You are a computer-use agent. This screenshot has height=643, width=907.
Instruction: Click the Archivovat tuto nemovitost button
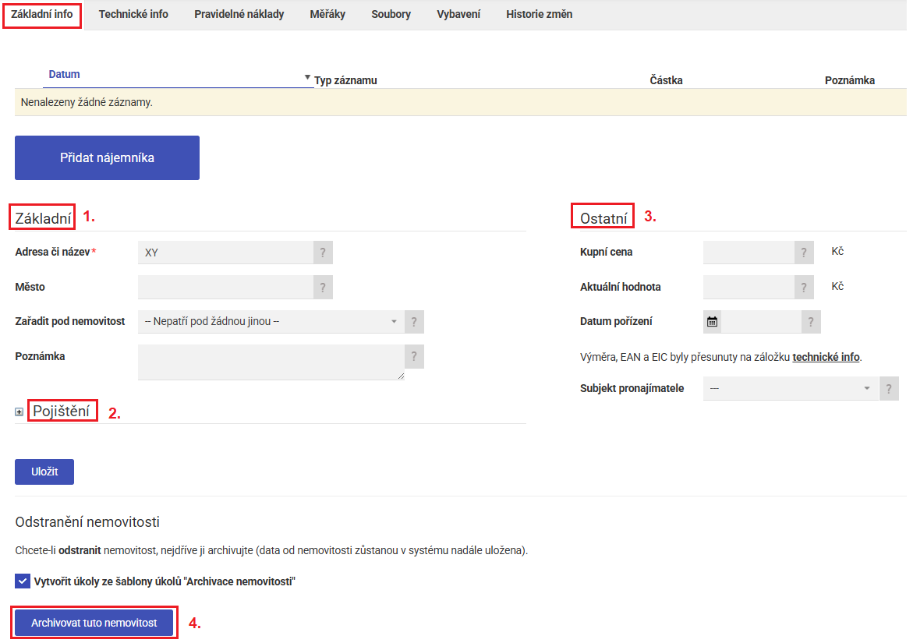[x=94, y=622]
